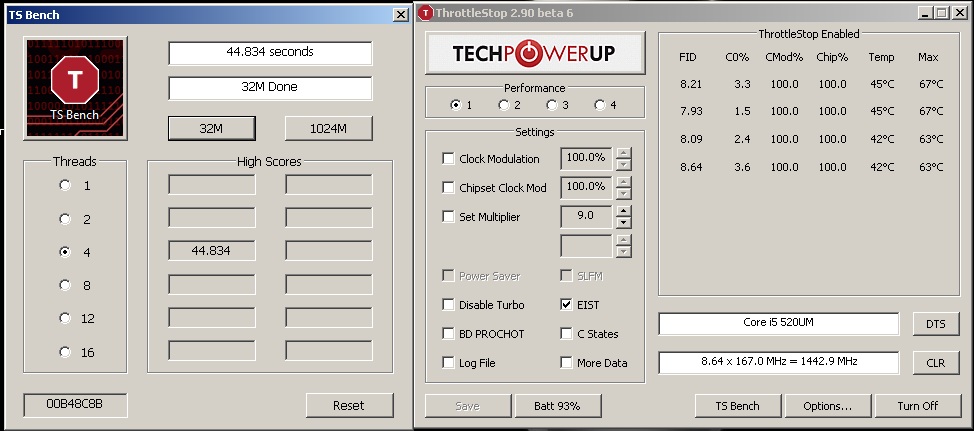This screenshot has height=431, width=974.
Task: Click the CMod% column header
Action: click(784, 57)
